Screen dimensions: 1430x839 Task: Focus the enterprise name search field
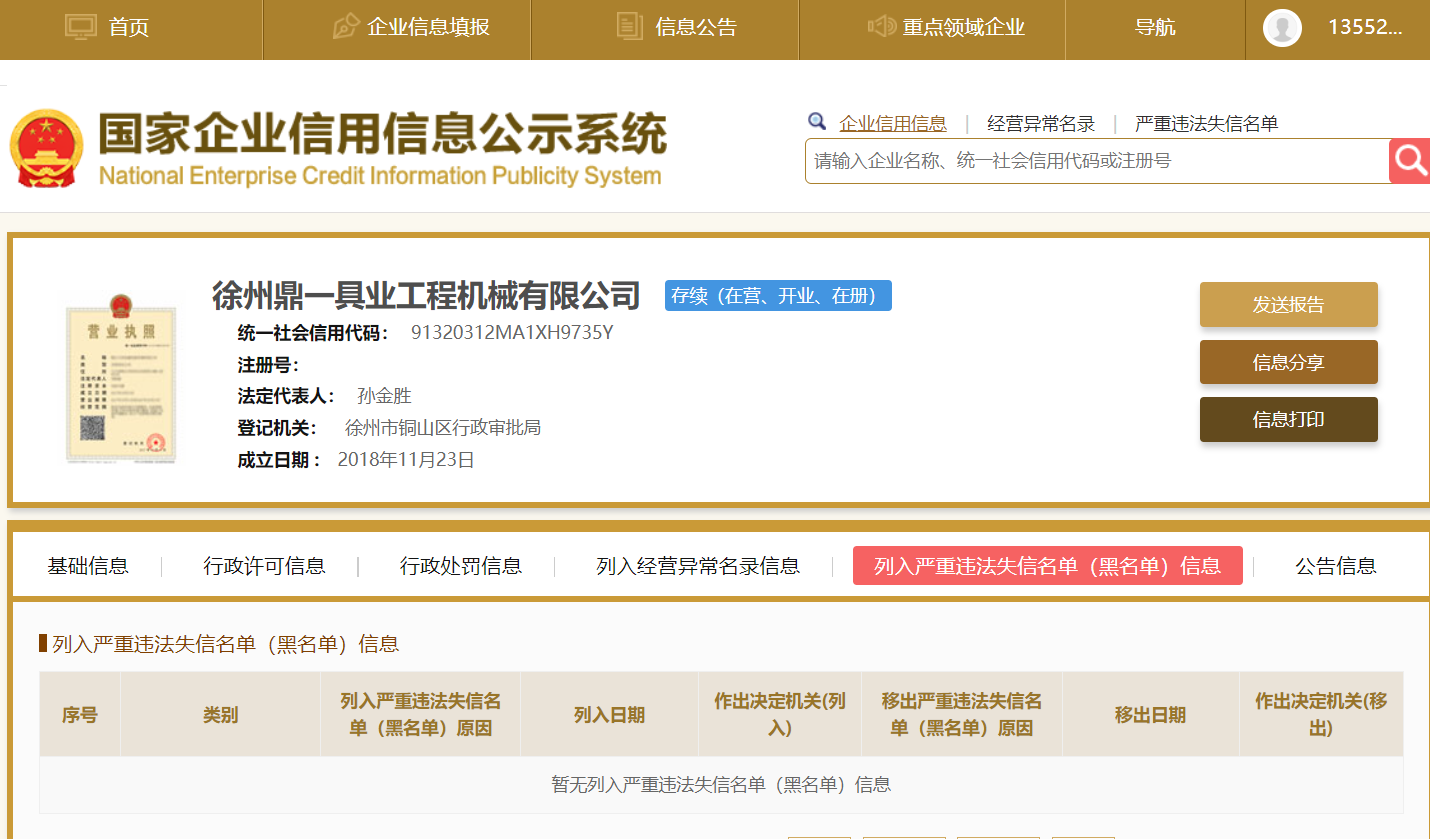1096,160
